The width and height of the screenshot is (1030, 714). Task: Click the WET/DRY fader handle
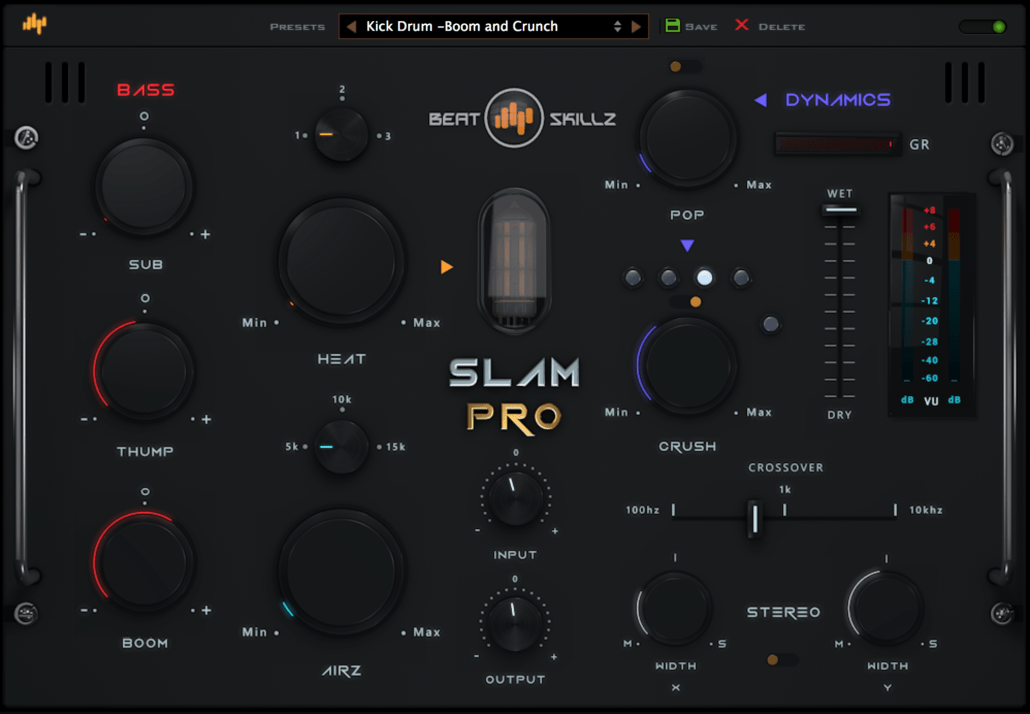coord(840,210)
